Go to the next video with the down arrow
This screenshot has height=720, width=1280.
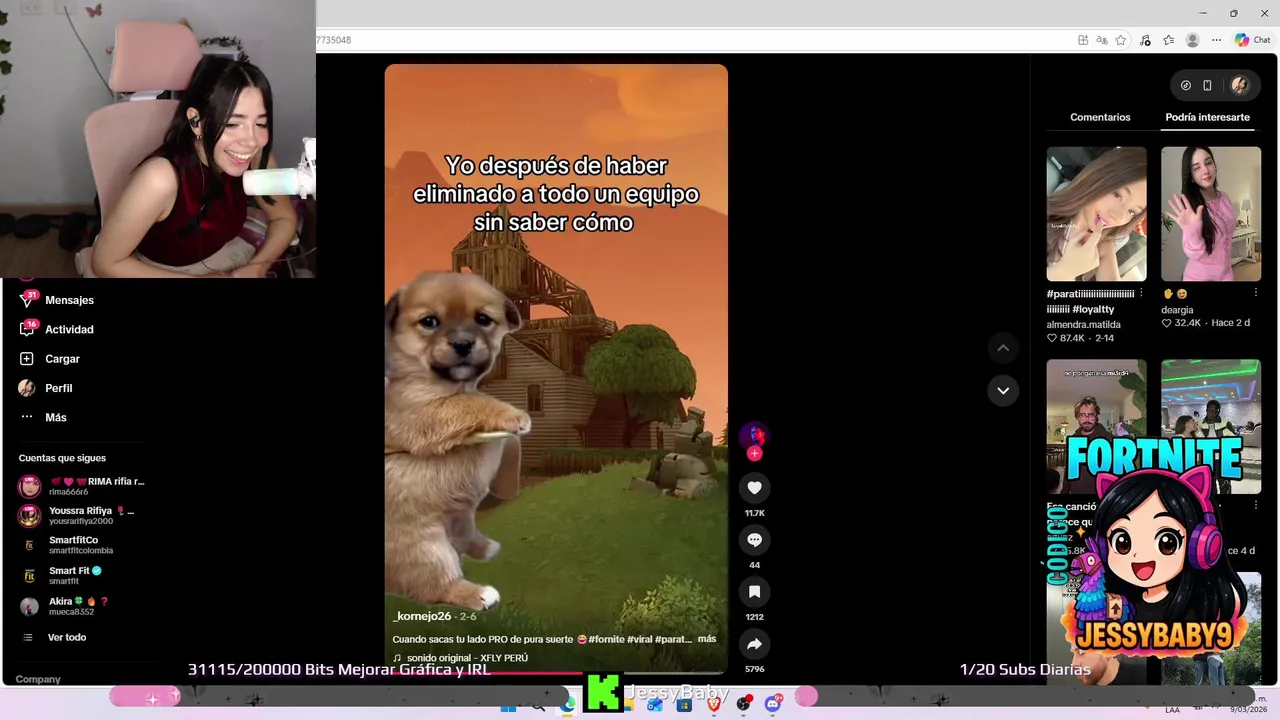coord(1003,390)
